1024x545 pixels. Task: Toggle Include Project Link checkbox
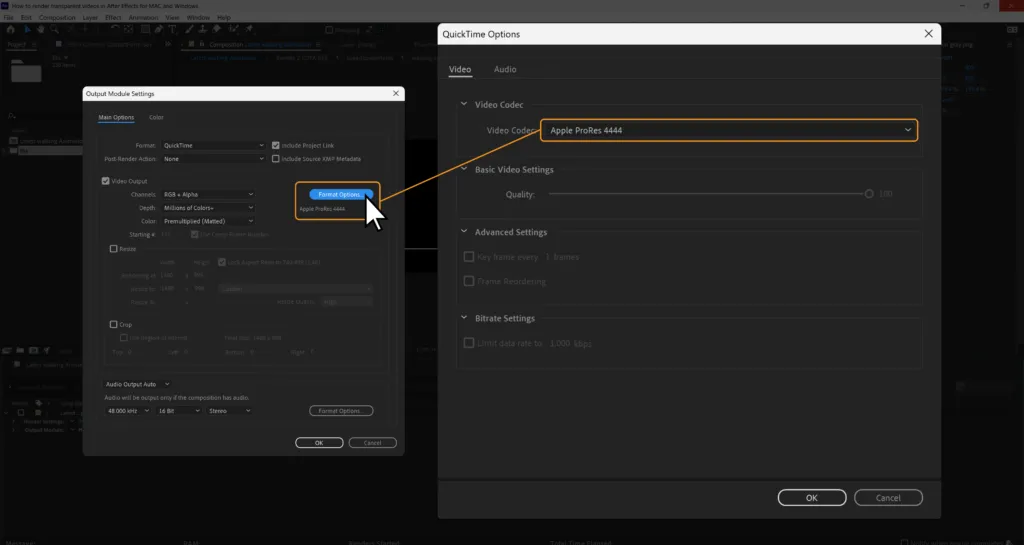(x=276, y=146)
